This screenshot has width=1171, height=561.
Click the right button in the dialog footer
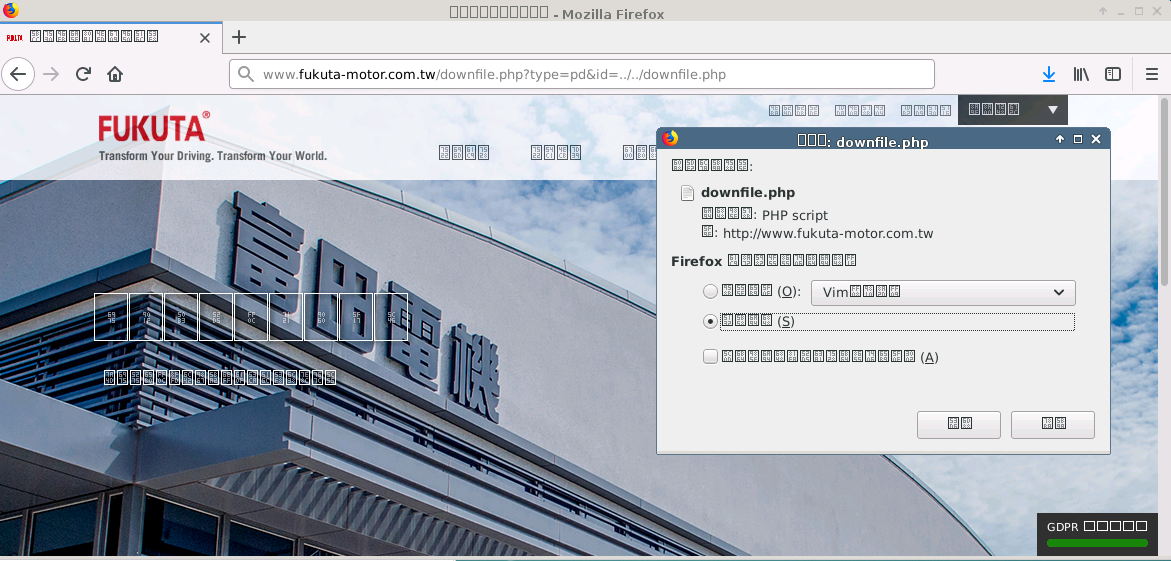[1053, 424]
